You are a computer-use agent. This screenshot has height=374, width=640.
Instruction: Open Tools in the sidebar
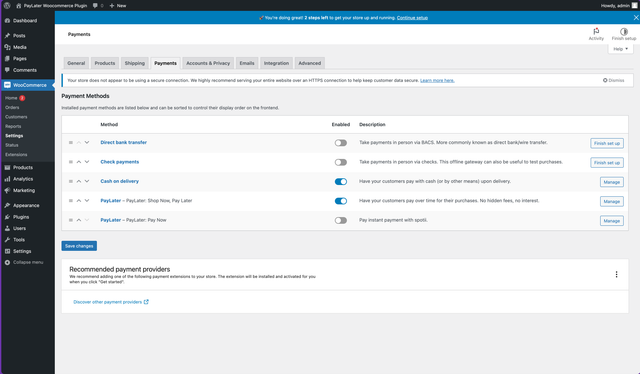[19, 240]
